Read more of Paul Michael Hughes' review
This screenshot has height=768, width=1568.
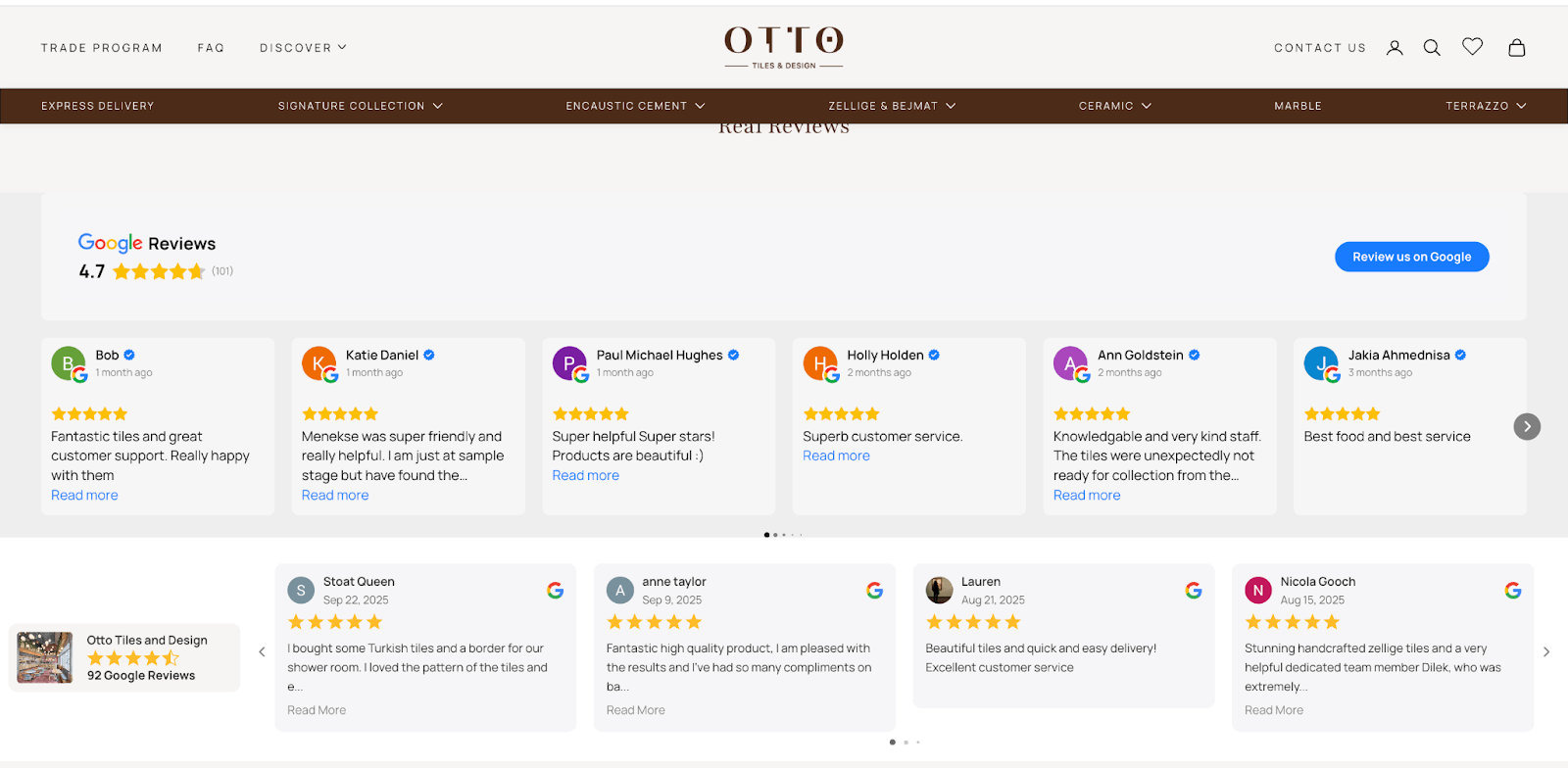pyautogui.click(x=586, y=475)
